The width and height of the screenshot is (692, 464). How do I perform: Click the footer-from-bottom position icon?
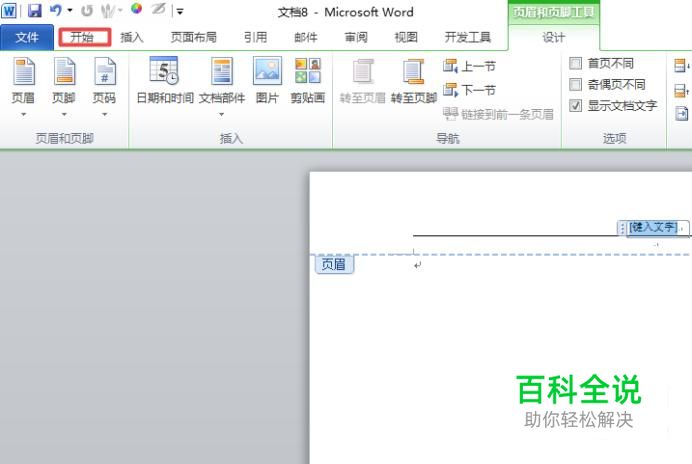click(681, 91)
